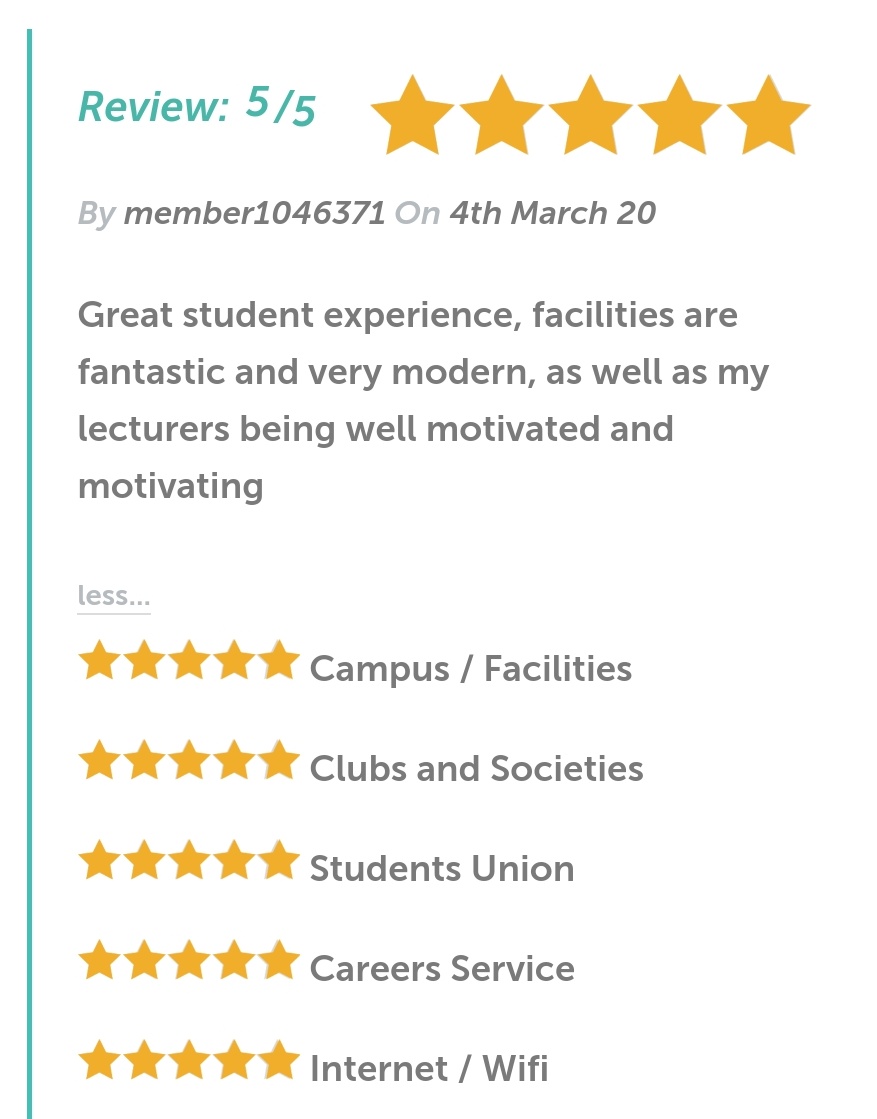Click the third large star in overall review rating
Viewport: 877px width, 1119px height.
click(x=590, y=115)
